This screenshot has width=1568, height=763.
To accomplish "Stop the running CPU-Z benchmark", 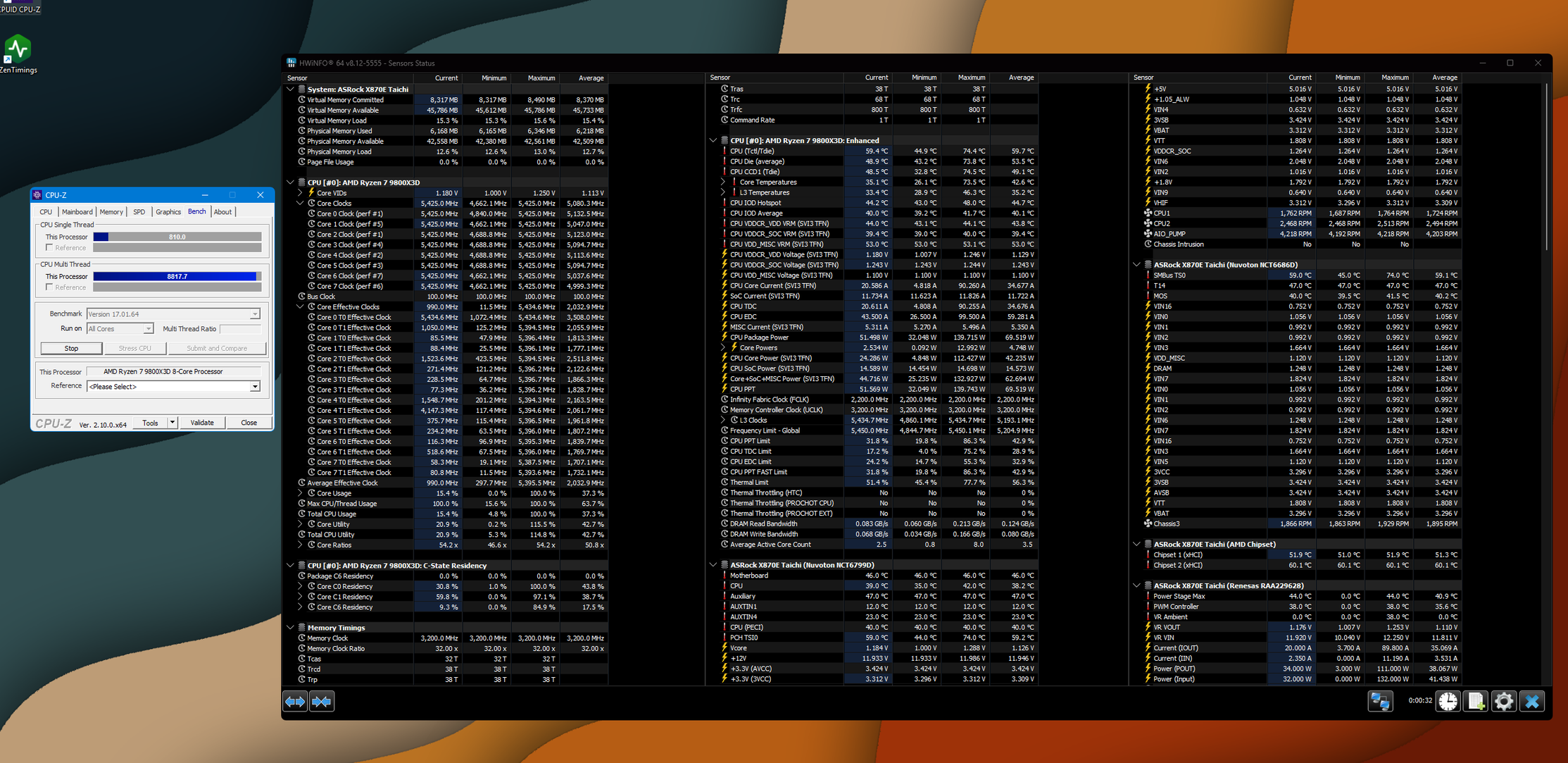I will (x=71, y=349).
